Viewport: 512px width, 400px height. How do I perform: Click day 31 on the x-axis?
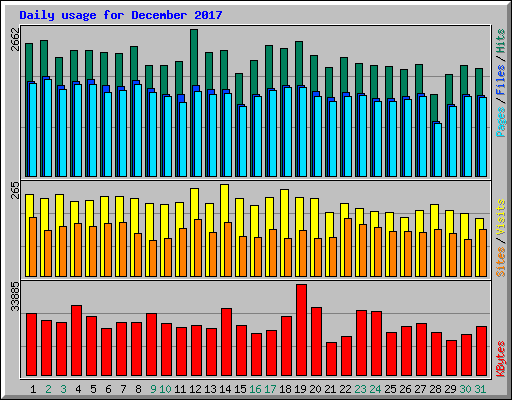tap(480, 389)
